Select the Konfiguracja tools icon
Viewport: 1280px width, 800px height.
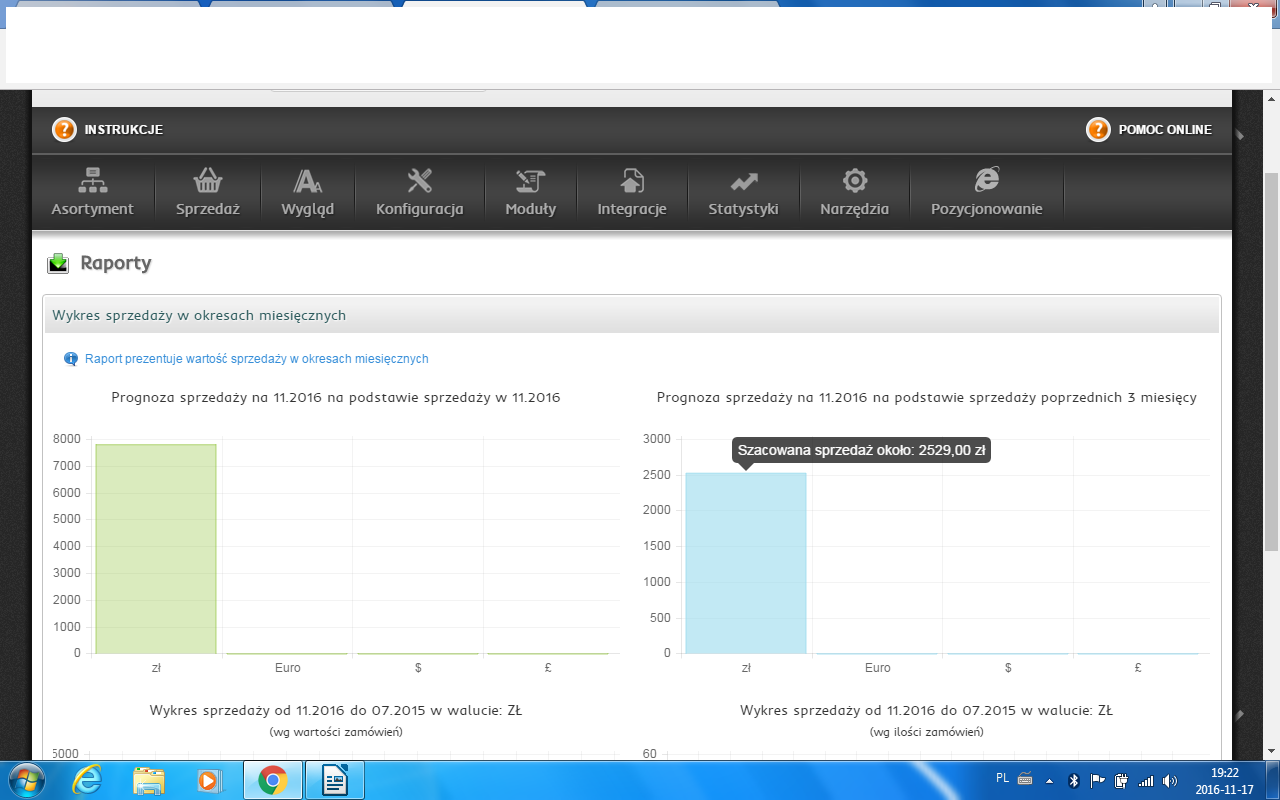click(419, 181)
